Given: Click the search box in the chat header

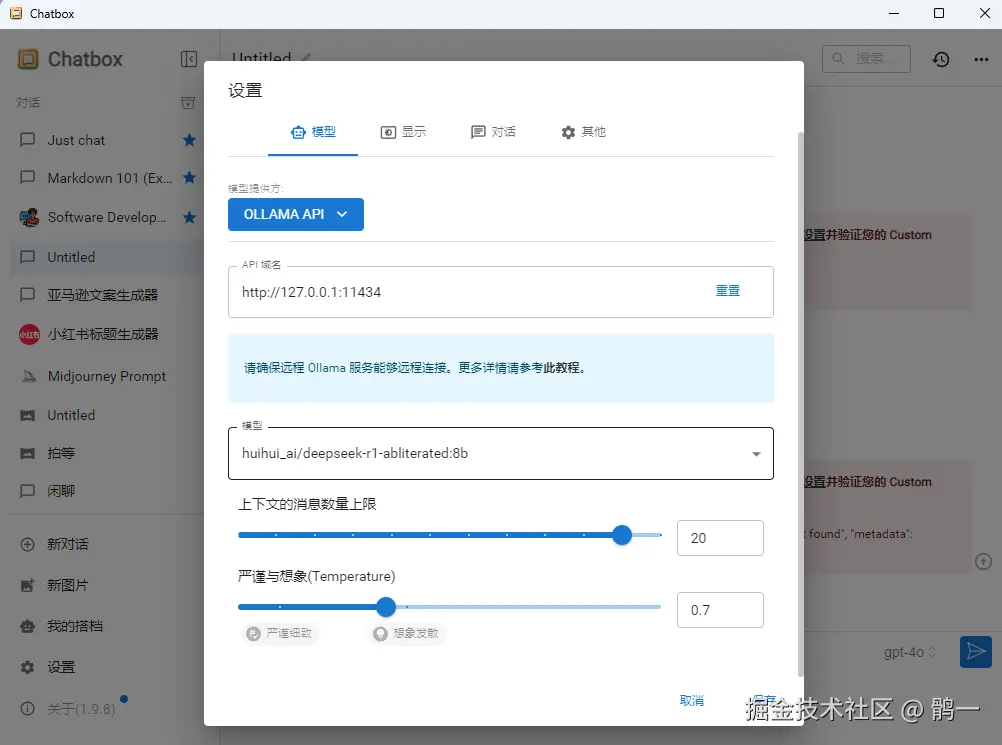Looking at the screenshot, I should (866, 59).
